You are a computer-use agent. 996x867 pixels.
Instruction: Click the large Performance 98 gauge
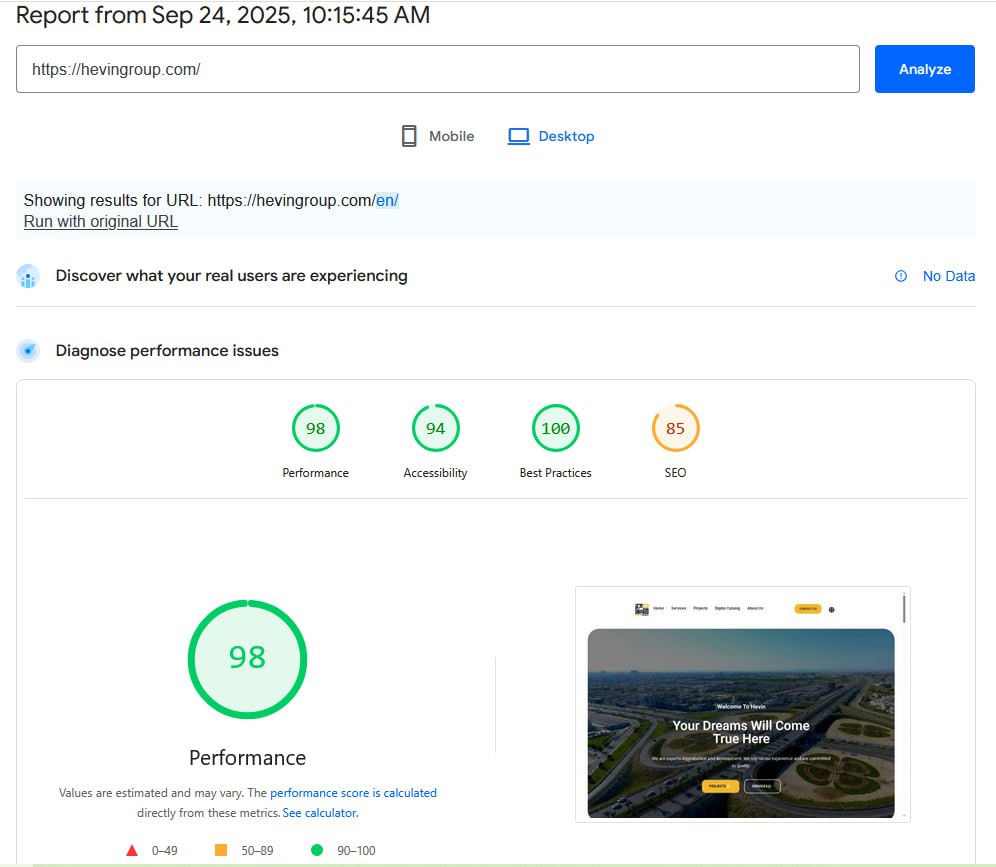247,658
